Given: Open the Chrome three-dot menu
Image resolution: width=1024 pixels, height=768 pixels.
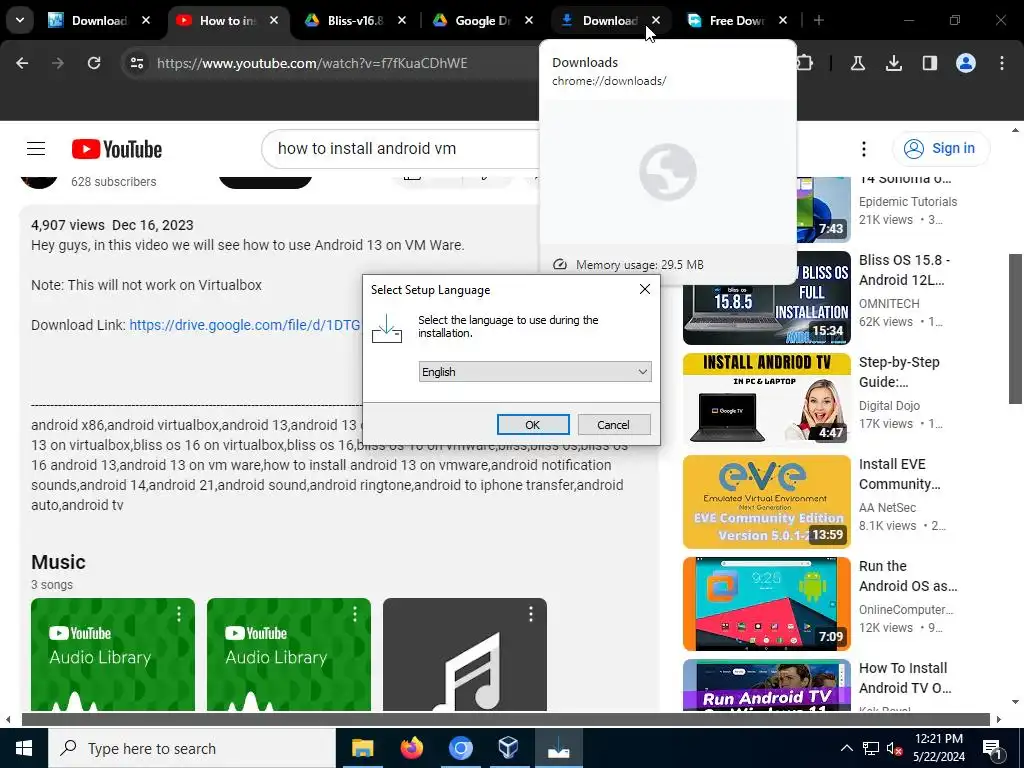Looking at the screenshot, I should (x=1002, y=63).
